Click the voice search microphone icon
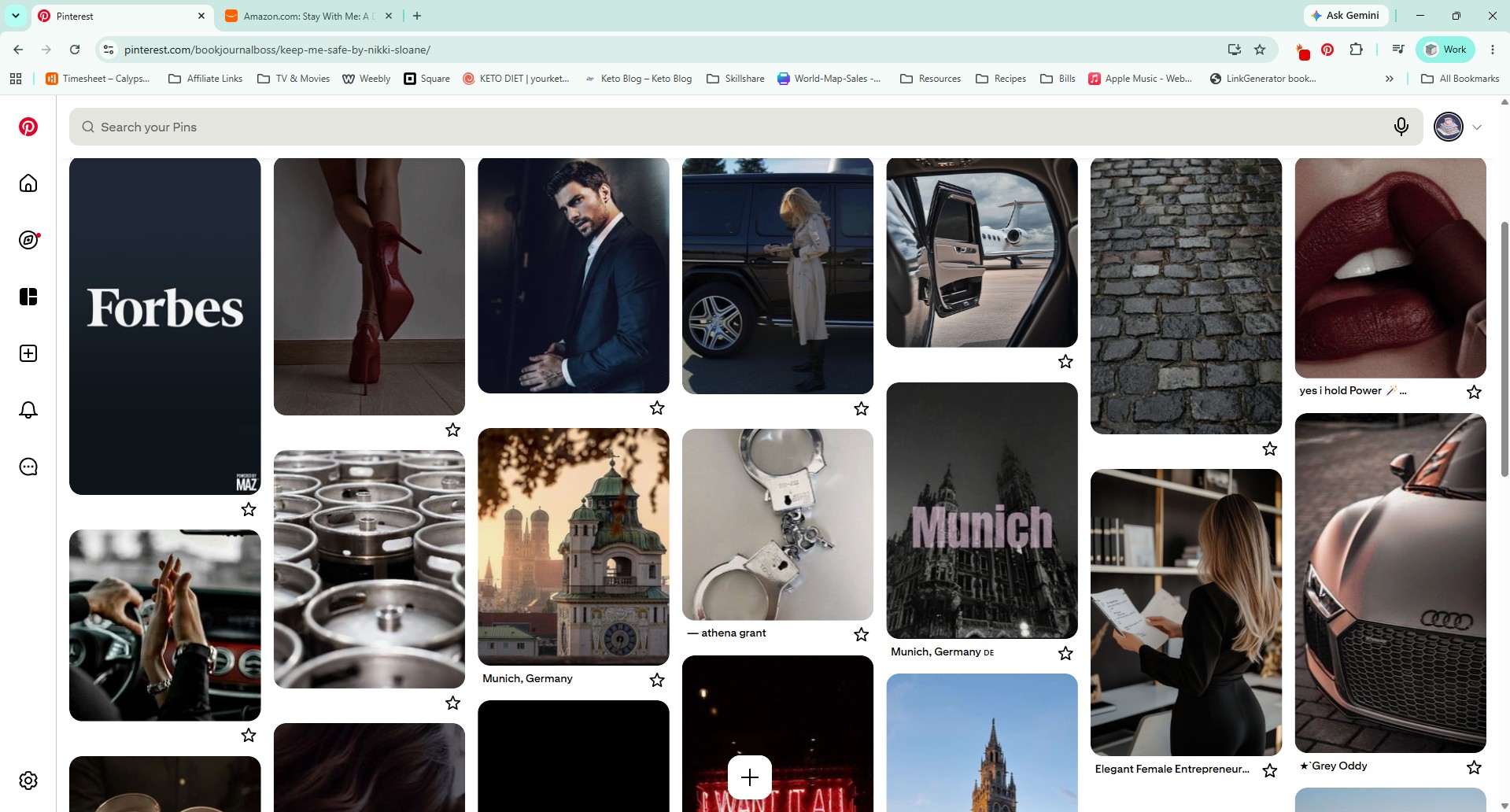The height and width of the screenshot is (812, 1510). [x=1401, y=127]
